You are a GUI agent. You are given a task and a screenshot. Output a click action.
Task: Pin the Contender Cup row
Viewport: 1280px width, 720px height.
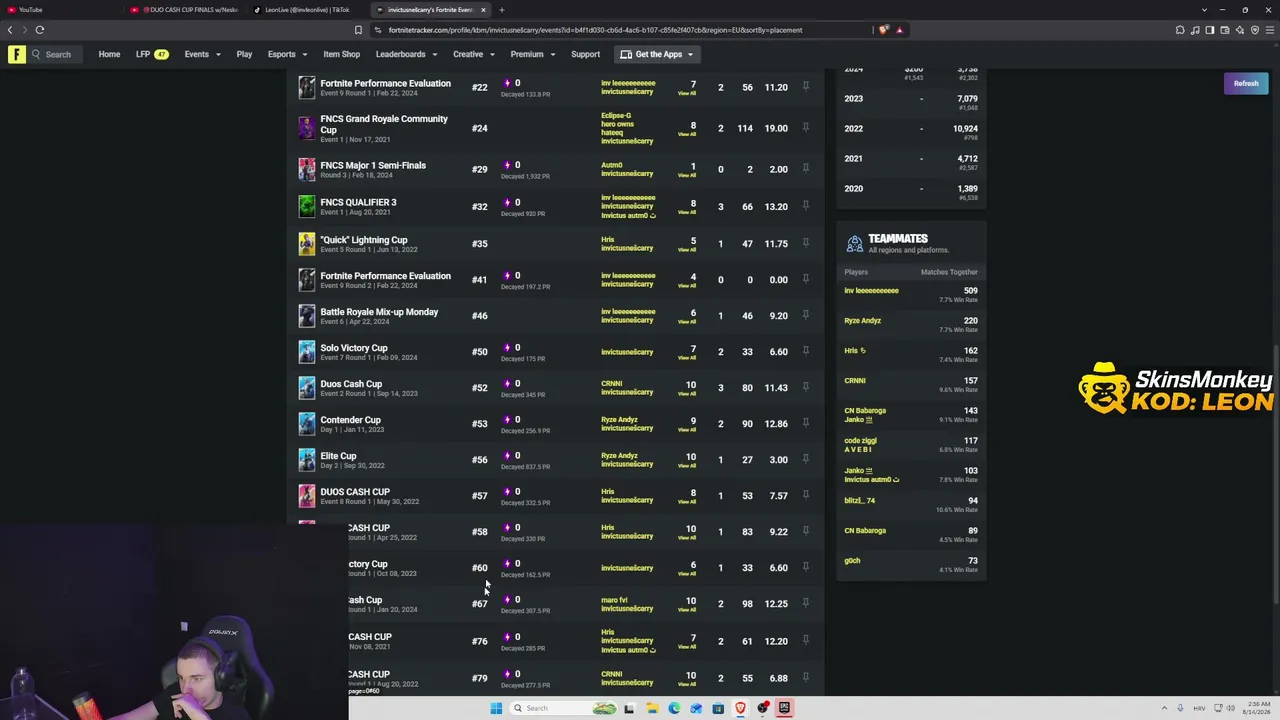[x=805, y=423]
